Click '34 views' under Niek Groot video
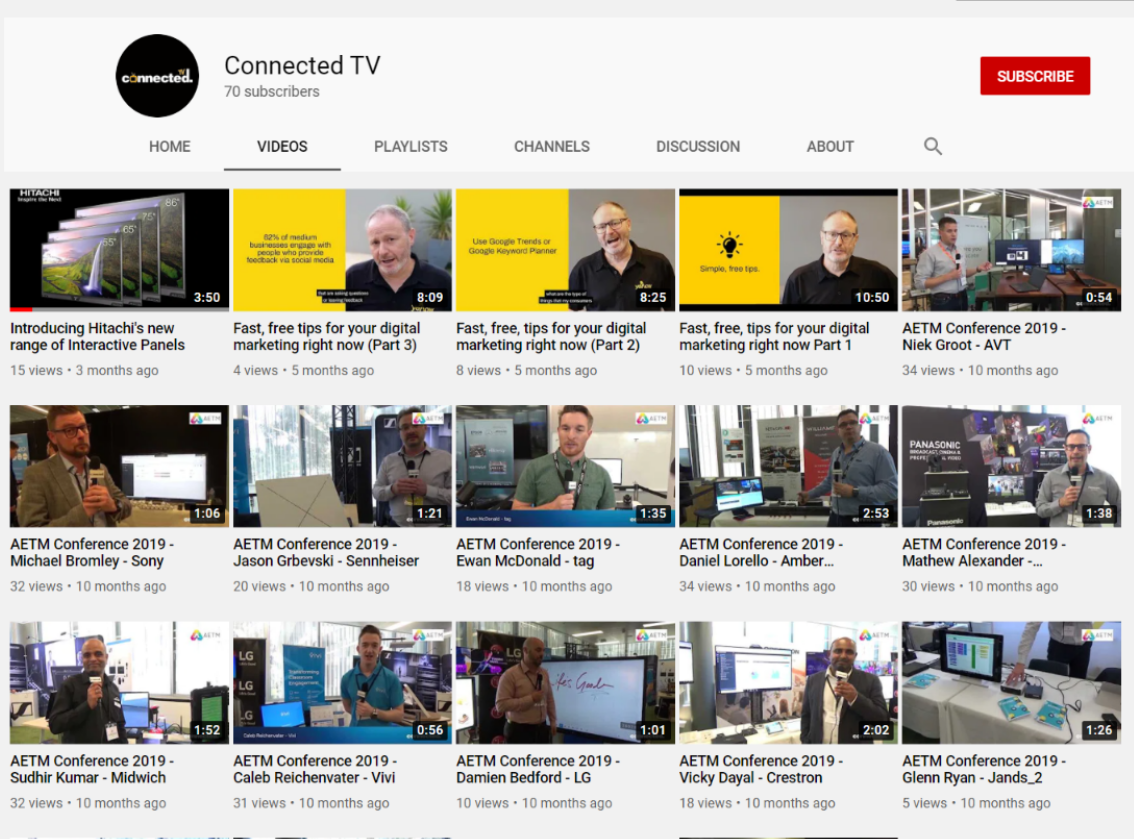 tap(928, 370)
